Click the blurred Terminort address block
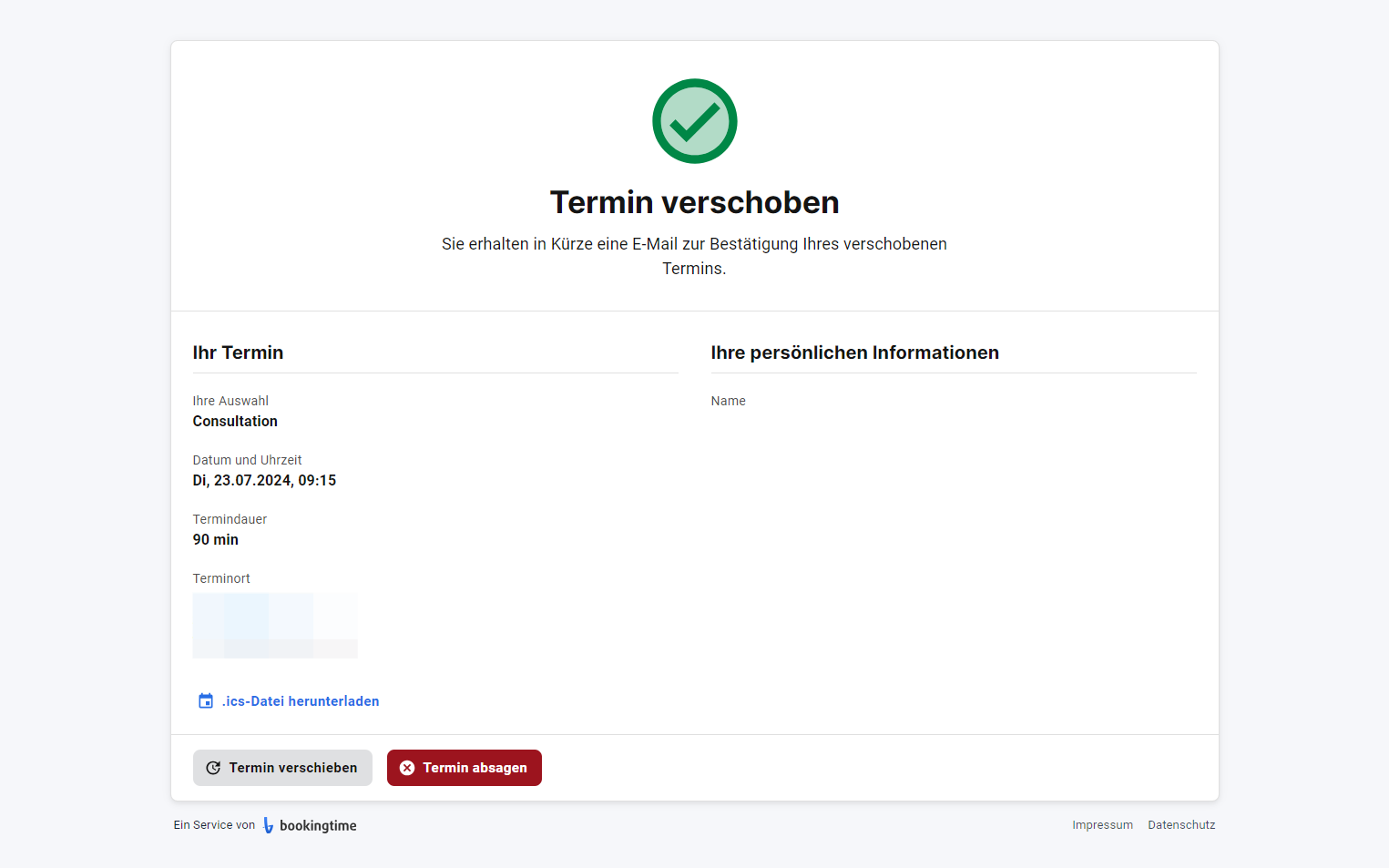This screenshot has width=1389, height=868. coord(275,626)
